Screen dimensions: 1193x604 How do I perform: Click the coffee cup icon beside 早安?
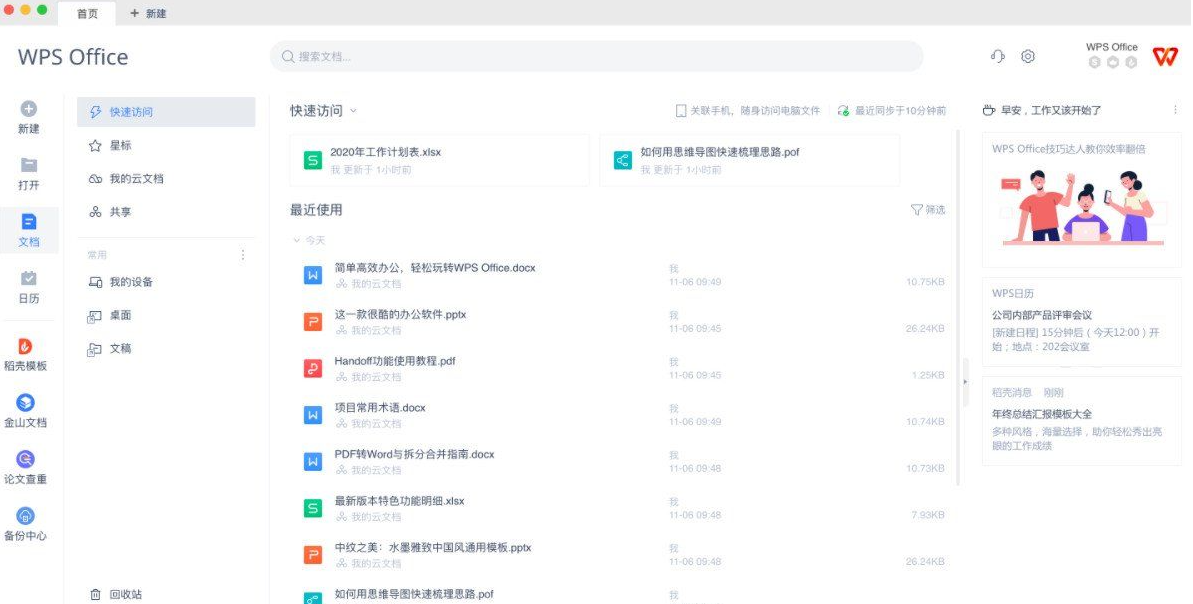988,110
